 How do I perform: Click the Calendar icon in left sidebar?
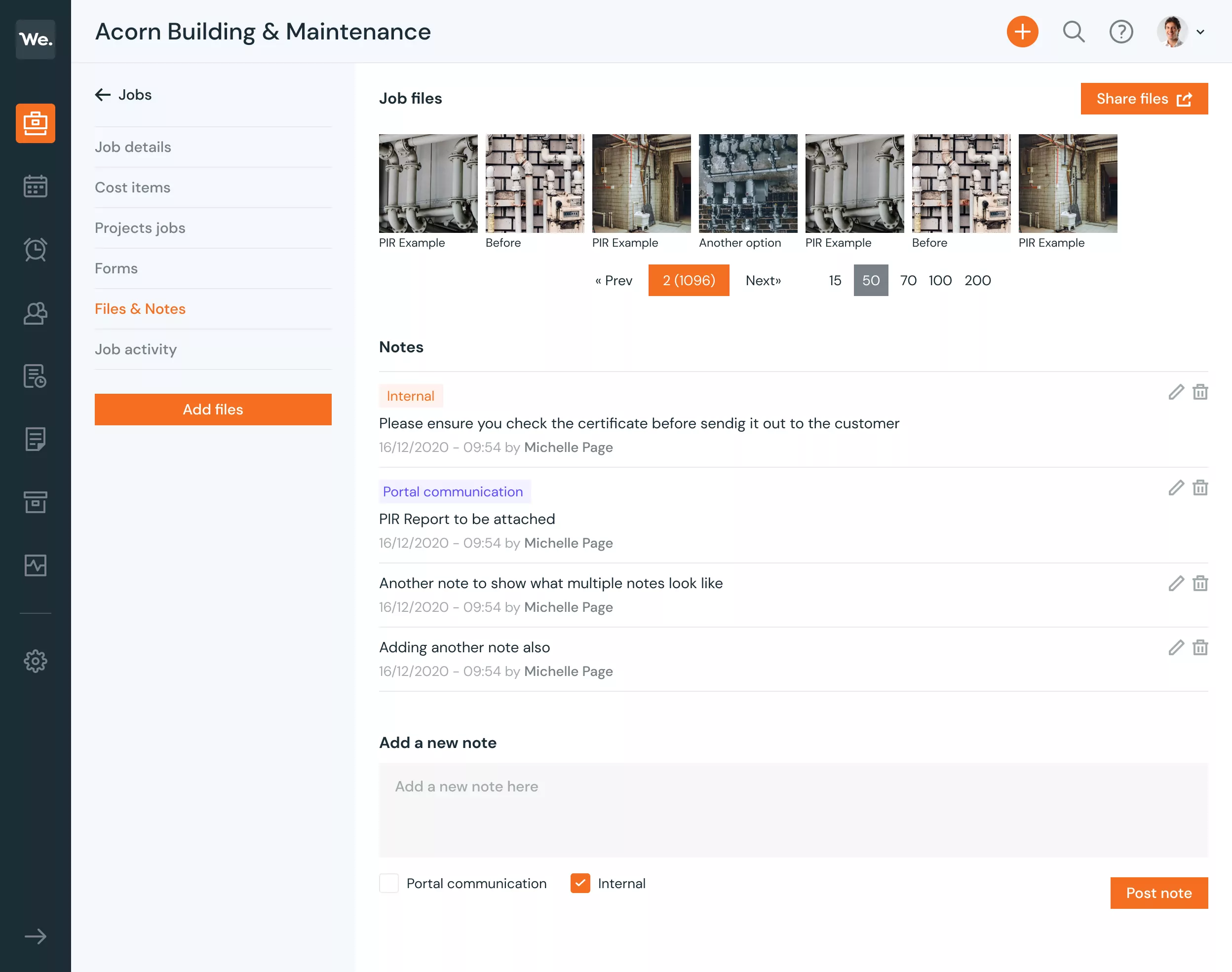point(35,186)
